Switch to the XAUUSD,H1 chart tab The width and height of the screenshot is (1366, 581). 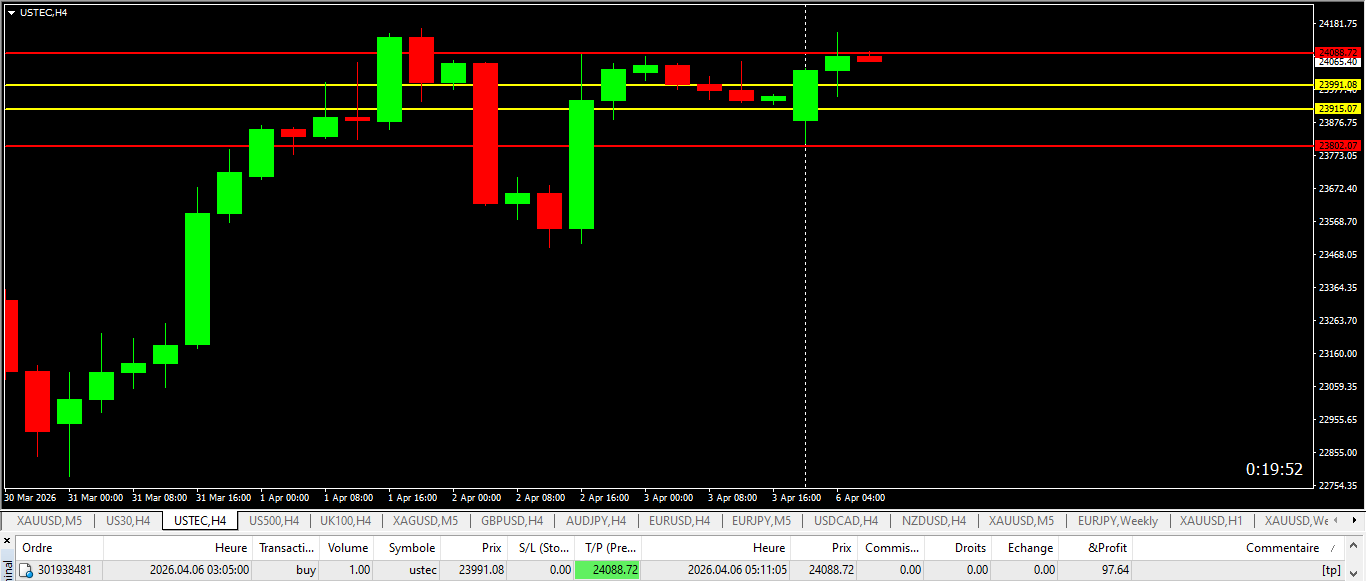coord(1210,521)
